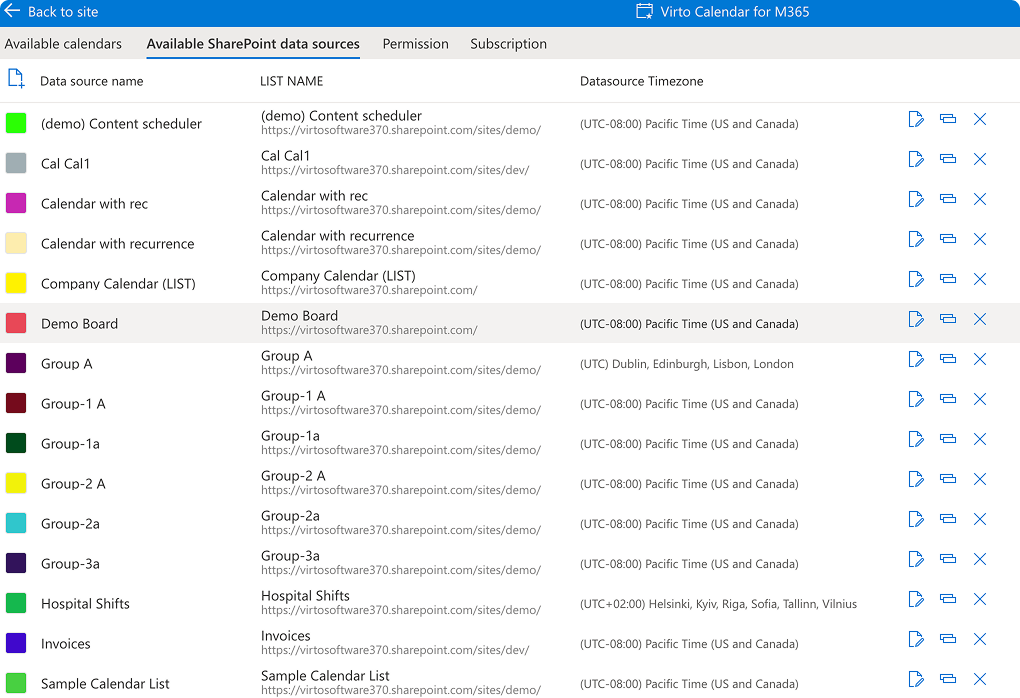
Task: Select the Available SharePoint data sources tab
Action: [x=253, y=44]
